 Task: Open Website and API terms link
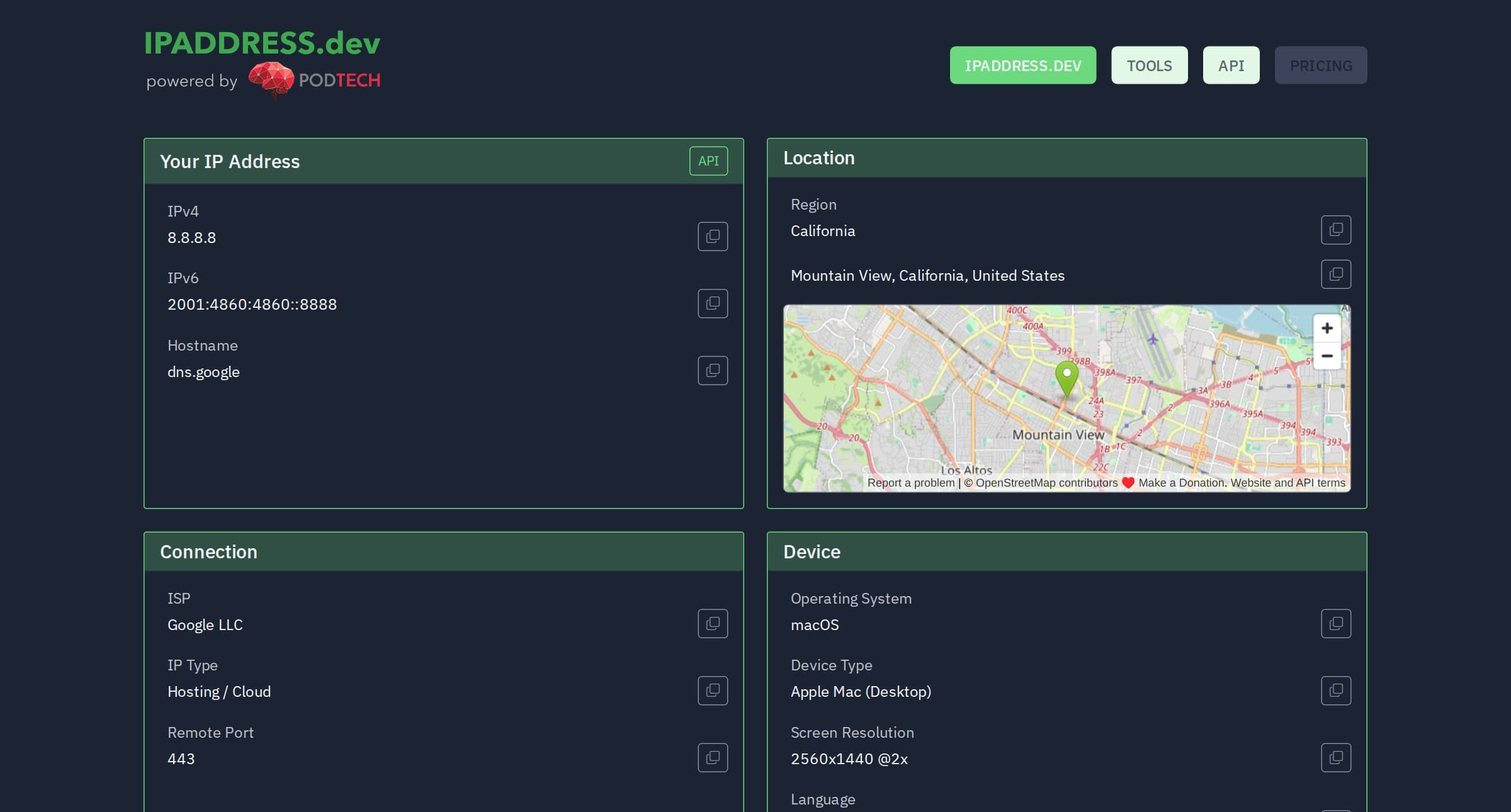1288,483
